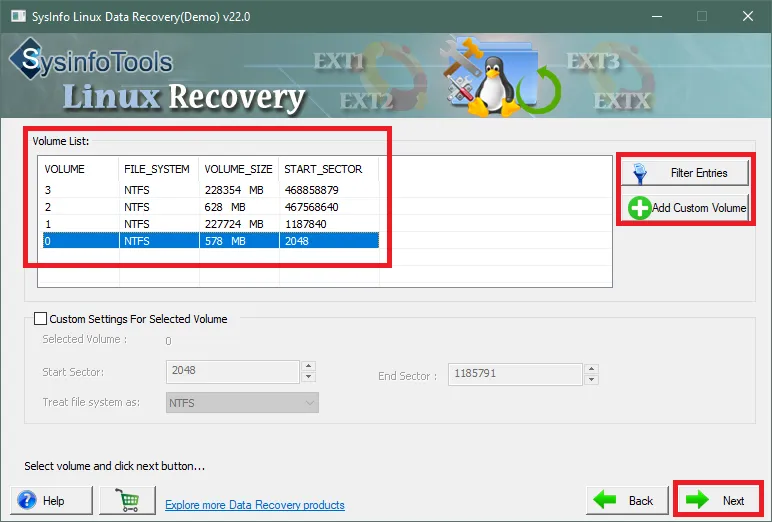Decrease Start Sector with down spinner arrow
Screen dimensions: 772x522
coord(309,377)
